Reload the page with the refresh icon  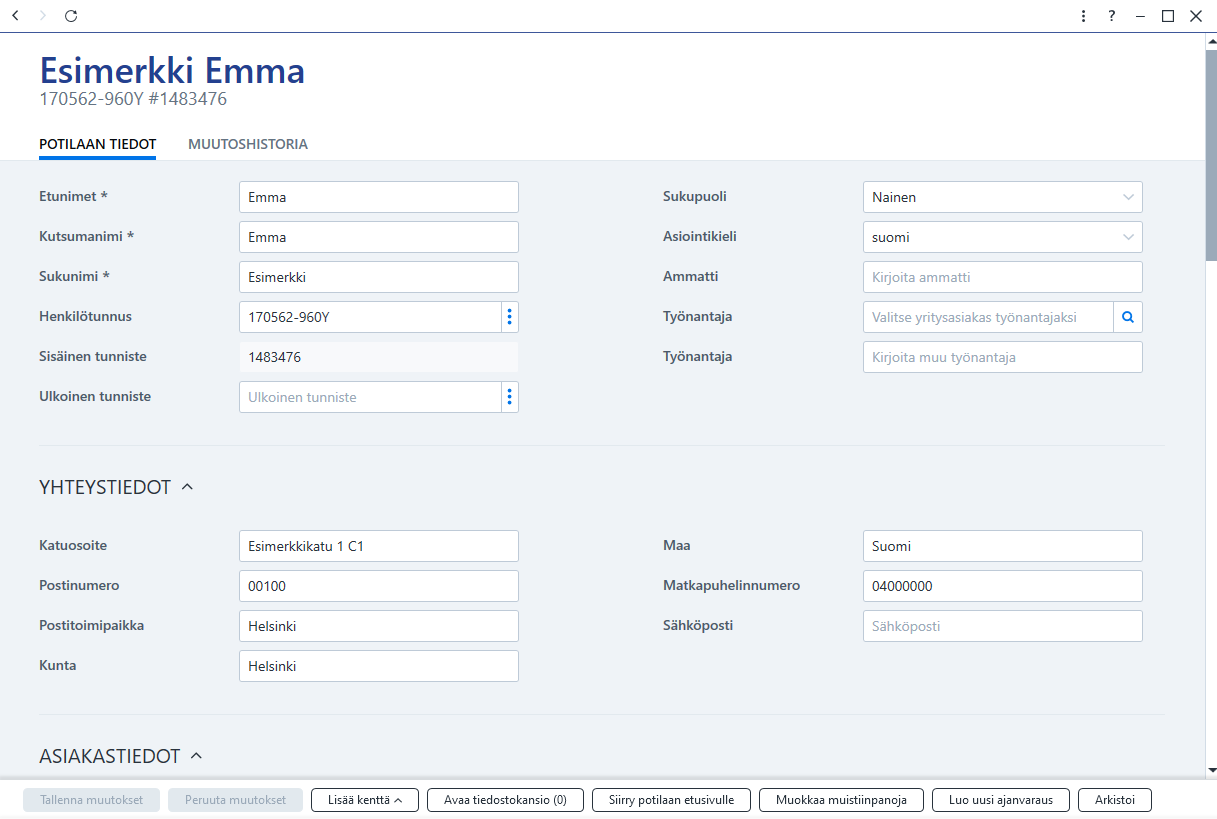click(70, 16)
